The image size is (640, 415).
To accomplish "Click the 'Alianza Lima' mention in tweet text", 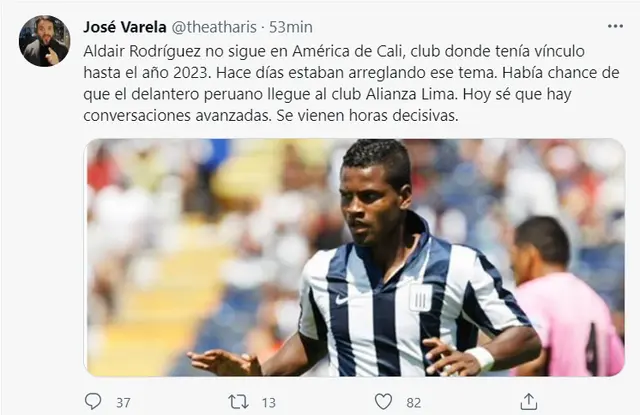I will [x=411, y=94].
